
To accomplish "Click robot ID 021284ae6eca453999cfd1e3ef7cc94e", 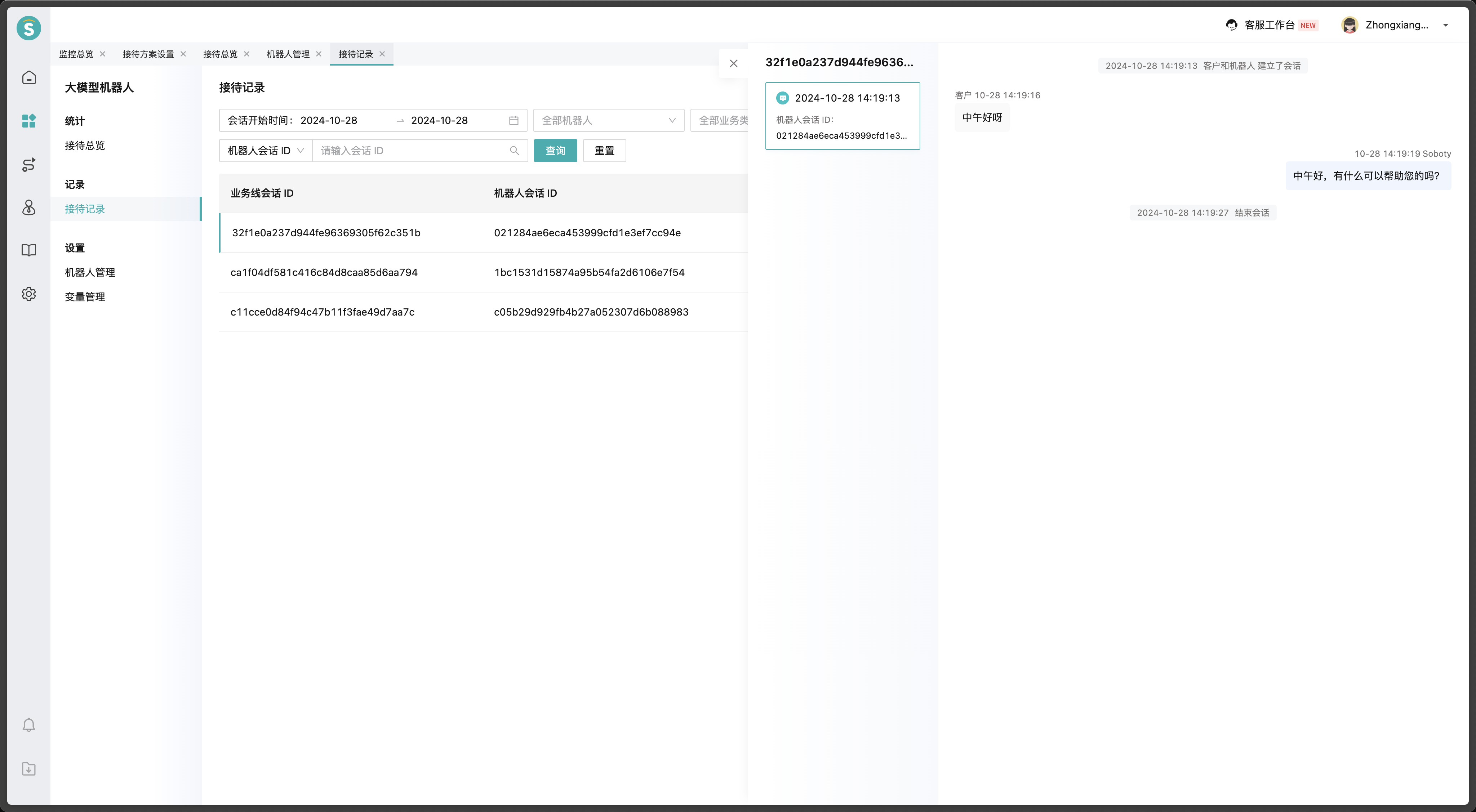I will coord(587,232).
